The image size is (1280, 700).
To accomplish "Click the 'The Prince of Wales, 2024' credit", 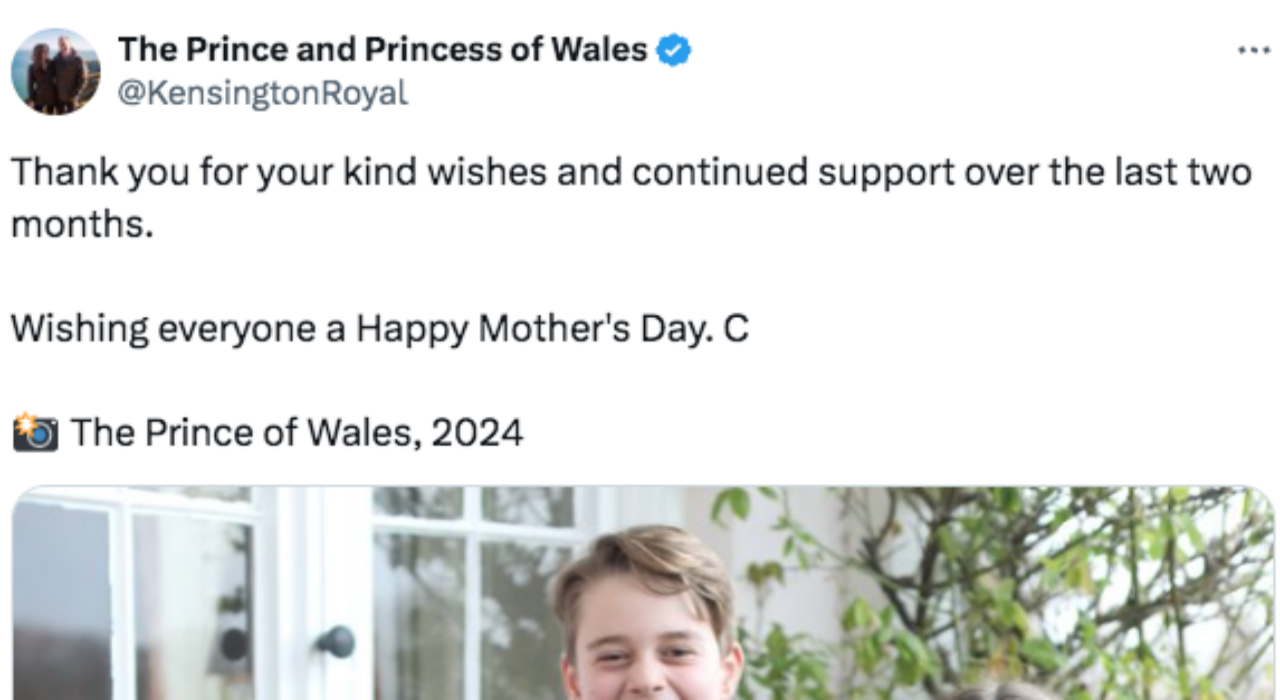I will (297, 433).
